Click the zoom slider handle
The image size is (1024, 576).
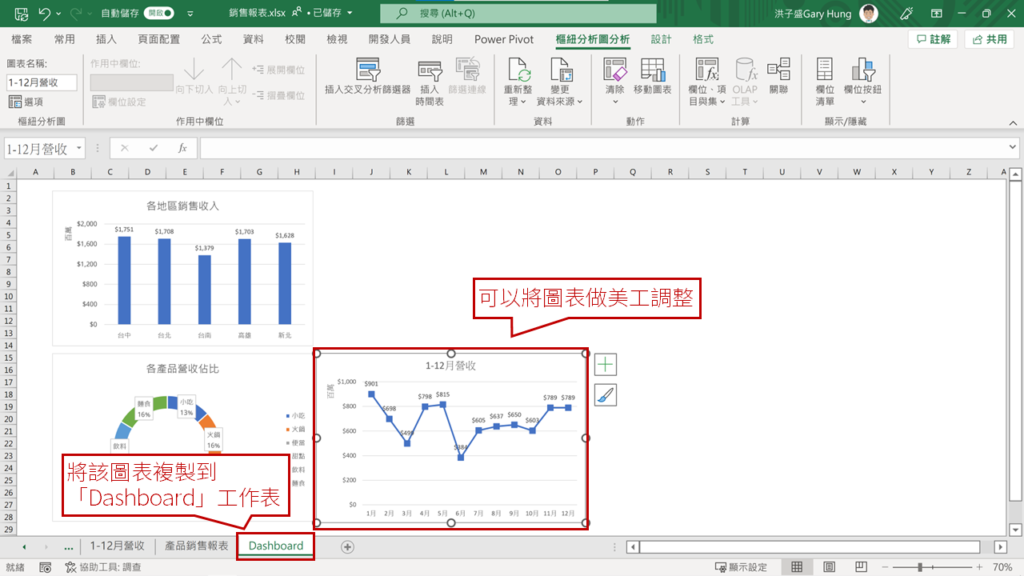coord(920,567)
